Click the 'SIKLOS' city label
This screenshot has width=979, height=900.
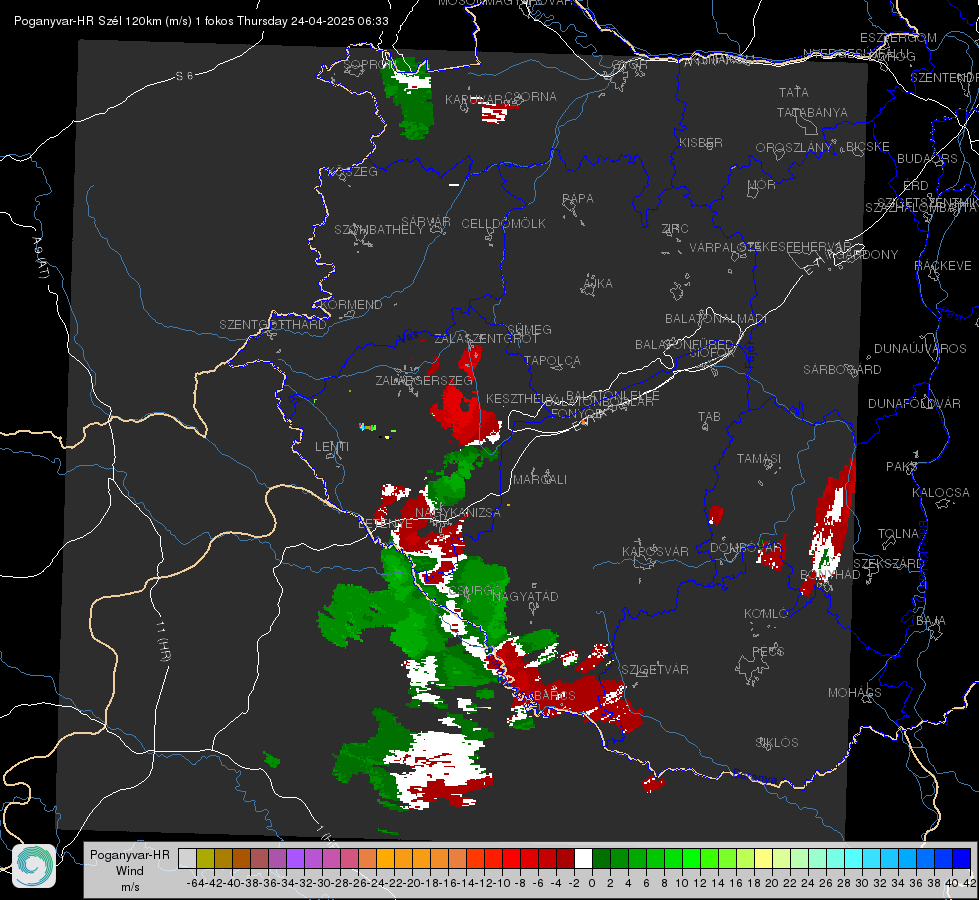pos(777,743)
